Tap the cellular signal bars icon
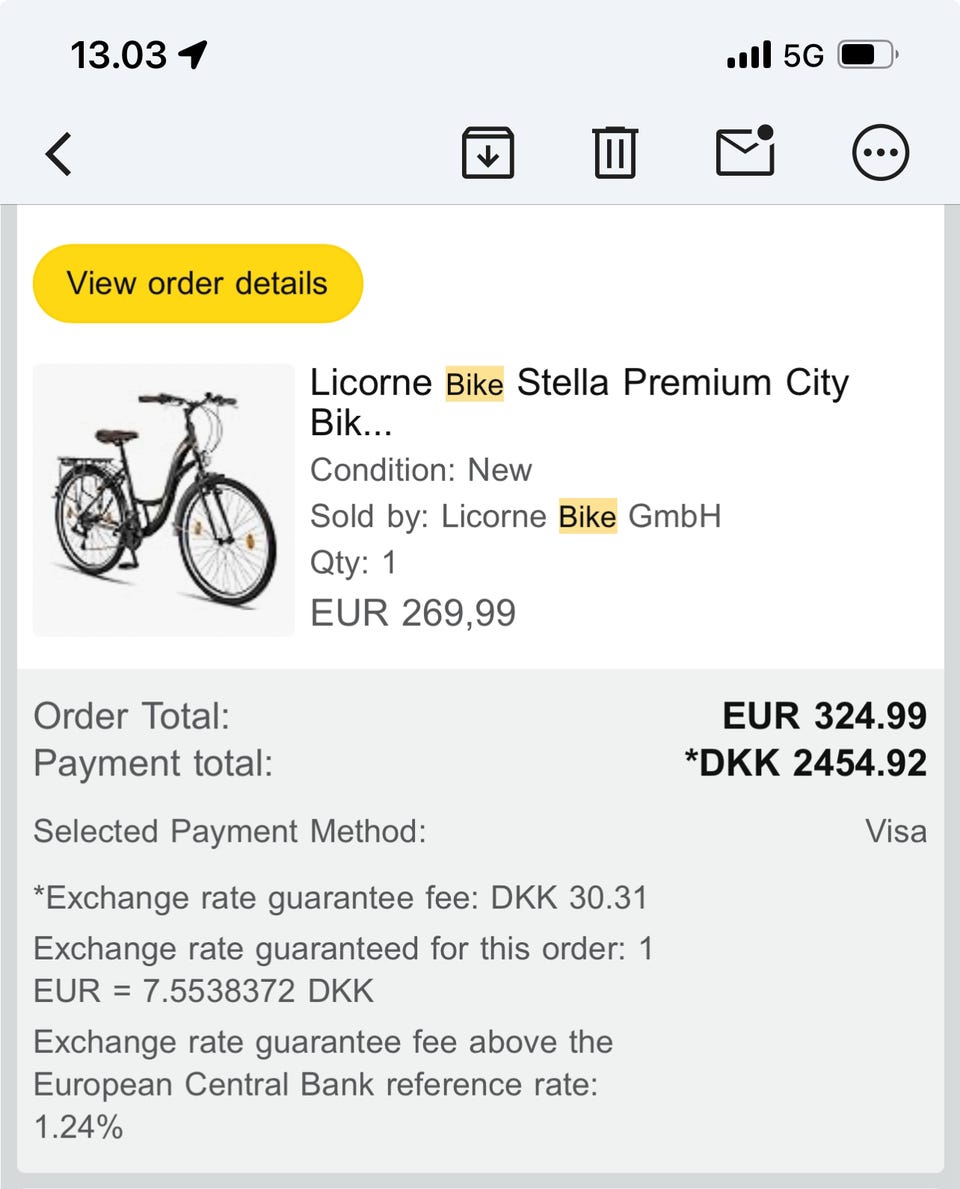This screenshot has height=1189, width=960. 749,55
